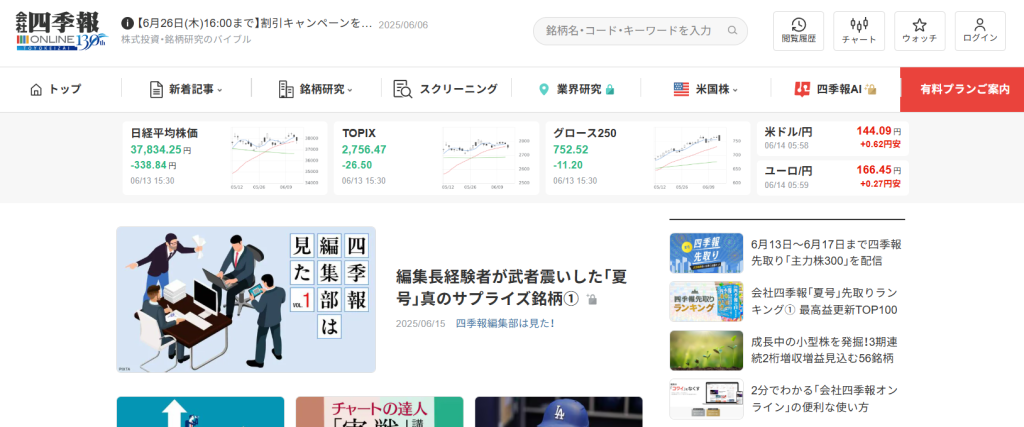Screen dimensions: 1024x427
Task: Click the document icon beside 新着記事
Action: pyautogui.click(x=156, y=89)
